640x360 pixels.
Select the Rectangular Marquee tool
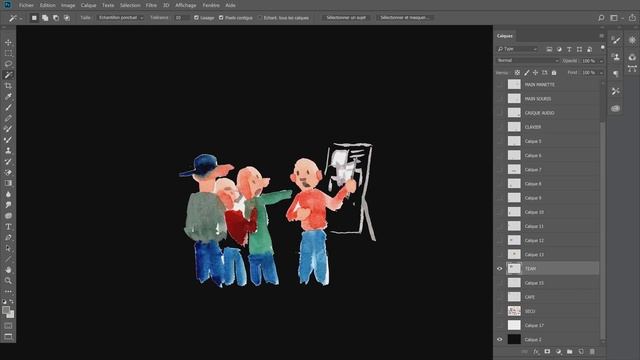pyautogui.click(x=8, y=53)
